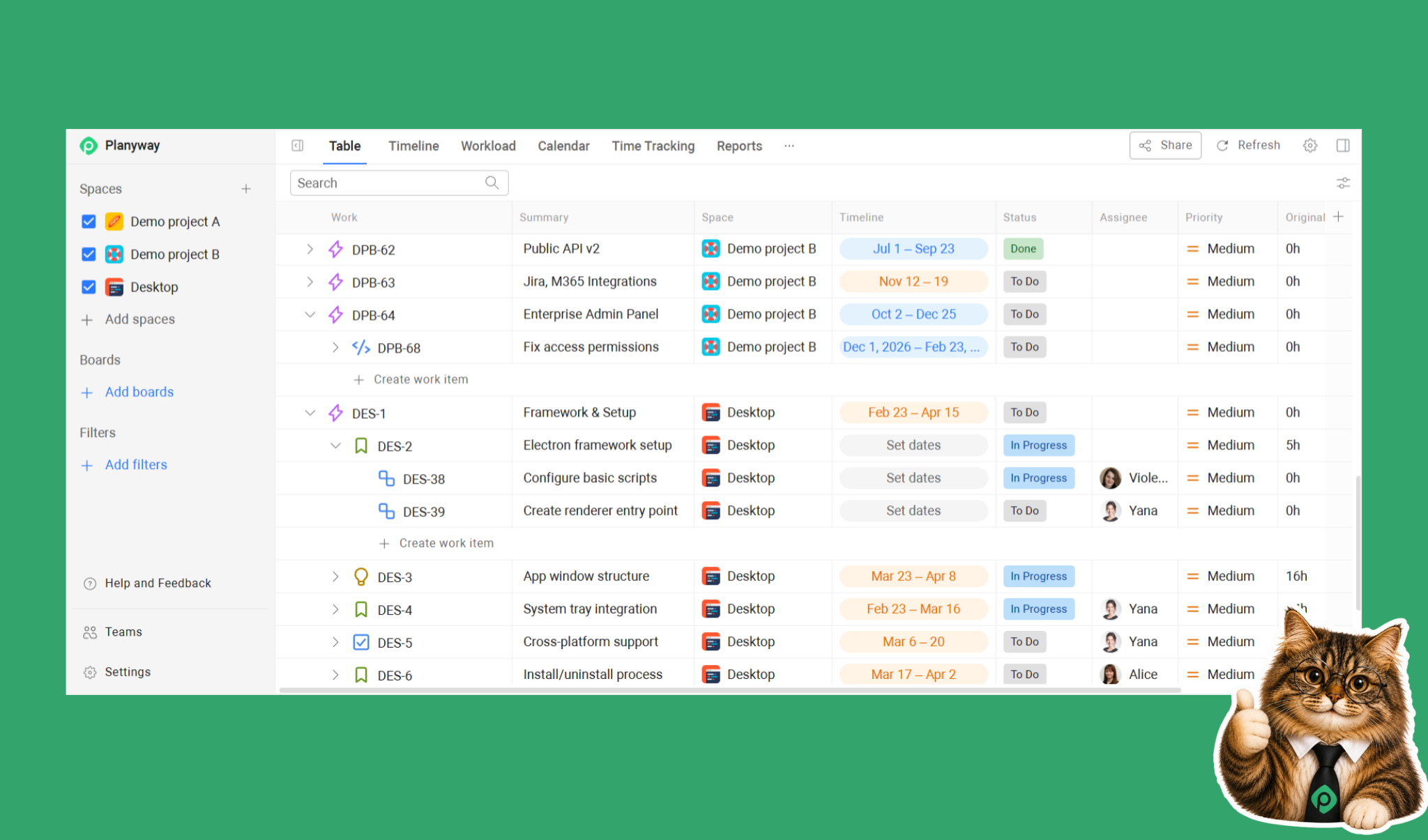1428x840 pixels.
Task: Open table filter settings sliders icon
Action: coord(1343,183)
